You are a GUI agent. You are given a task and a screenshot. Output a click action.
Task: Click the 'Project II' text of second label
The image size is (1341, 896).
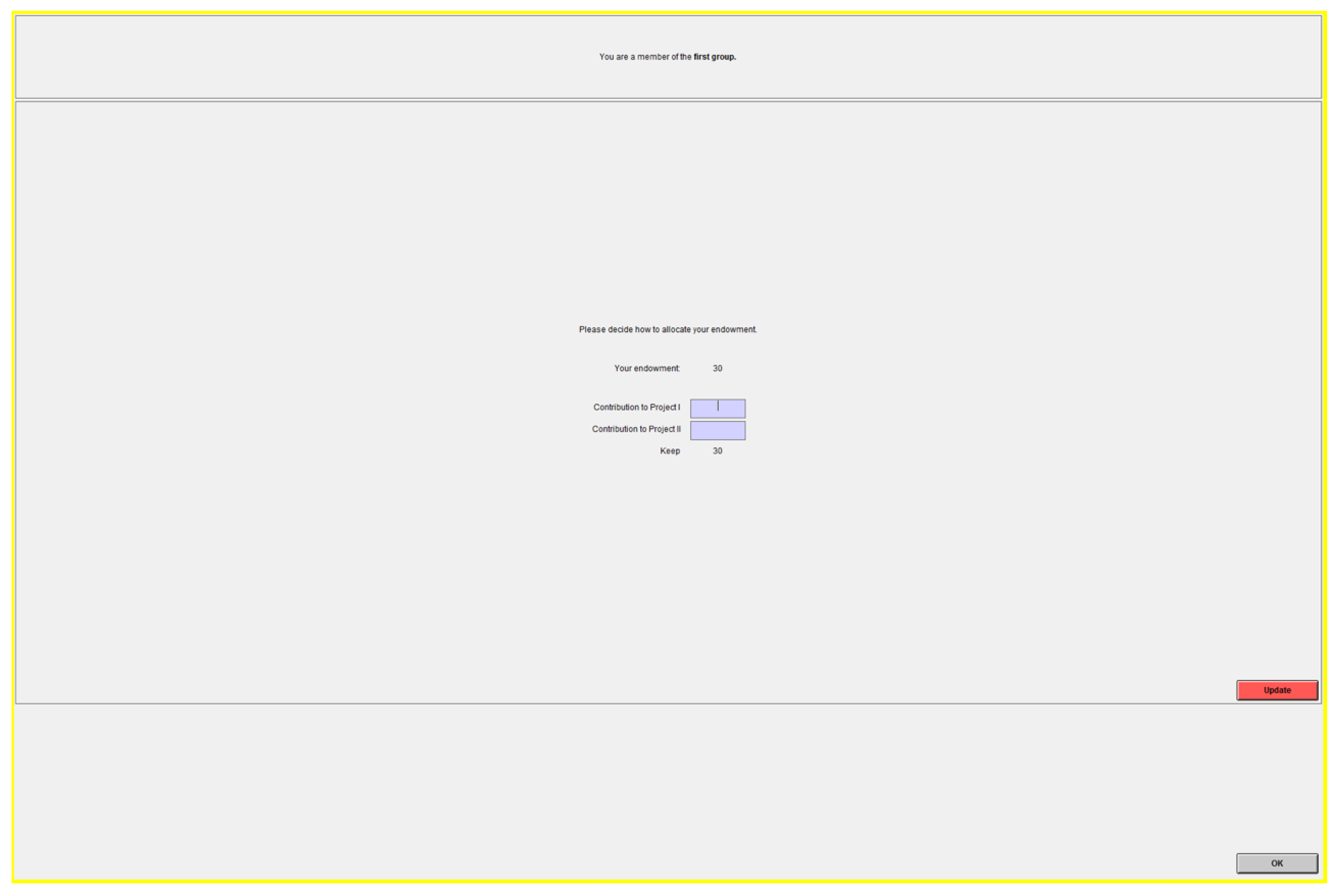click(x=664, y=429)
